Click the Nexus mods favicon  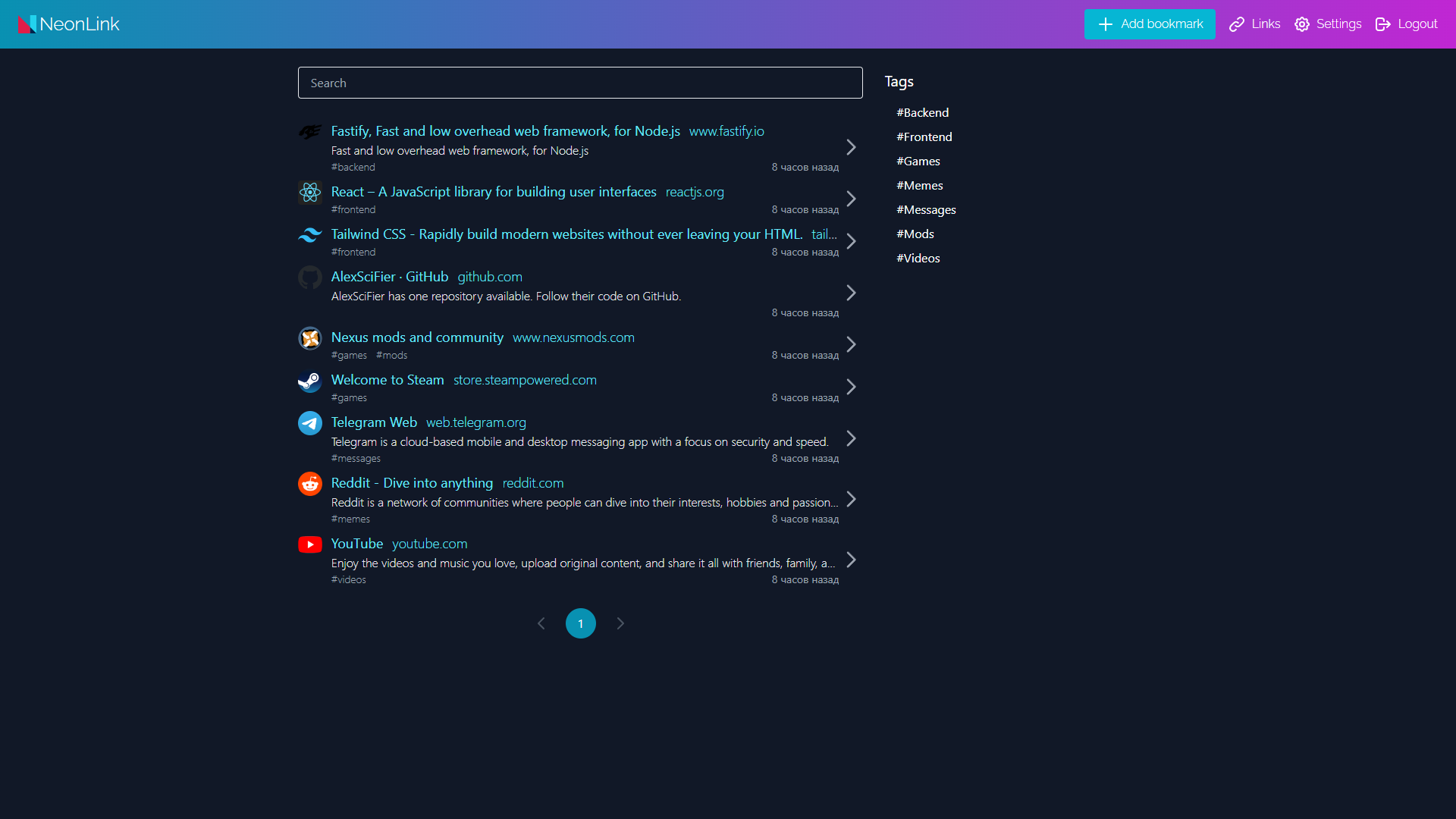click(x=309, y=338)
